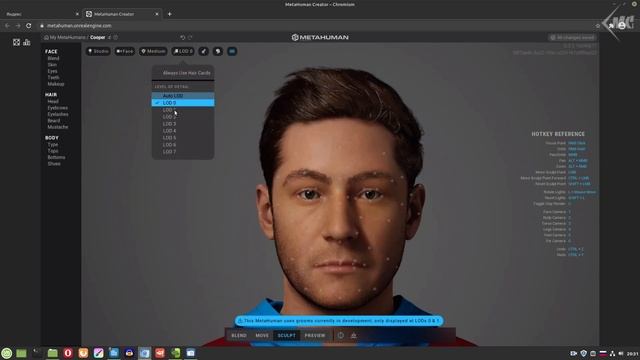Click the undo arrow icon
The width and height of the screenshot is (640, 360).
(x=182, y=37)
